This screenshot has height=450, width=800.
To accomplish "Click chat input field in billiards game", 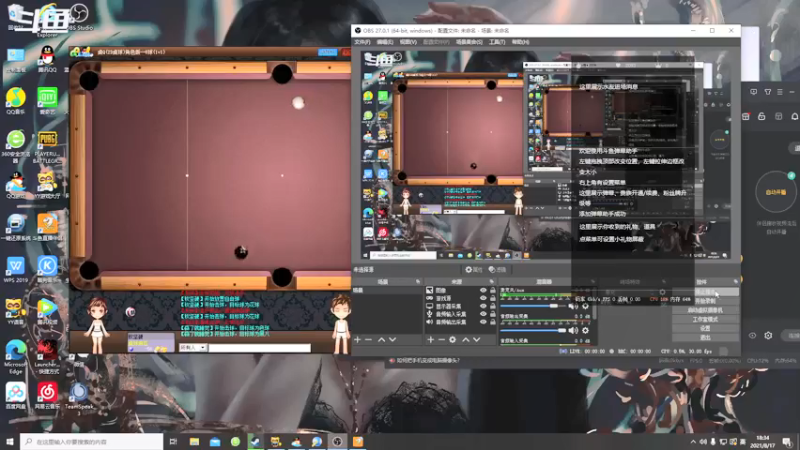I will 259,347.
